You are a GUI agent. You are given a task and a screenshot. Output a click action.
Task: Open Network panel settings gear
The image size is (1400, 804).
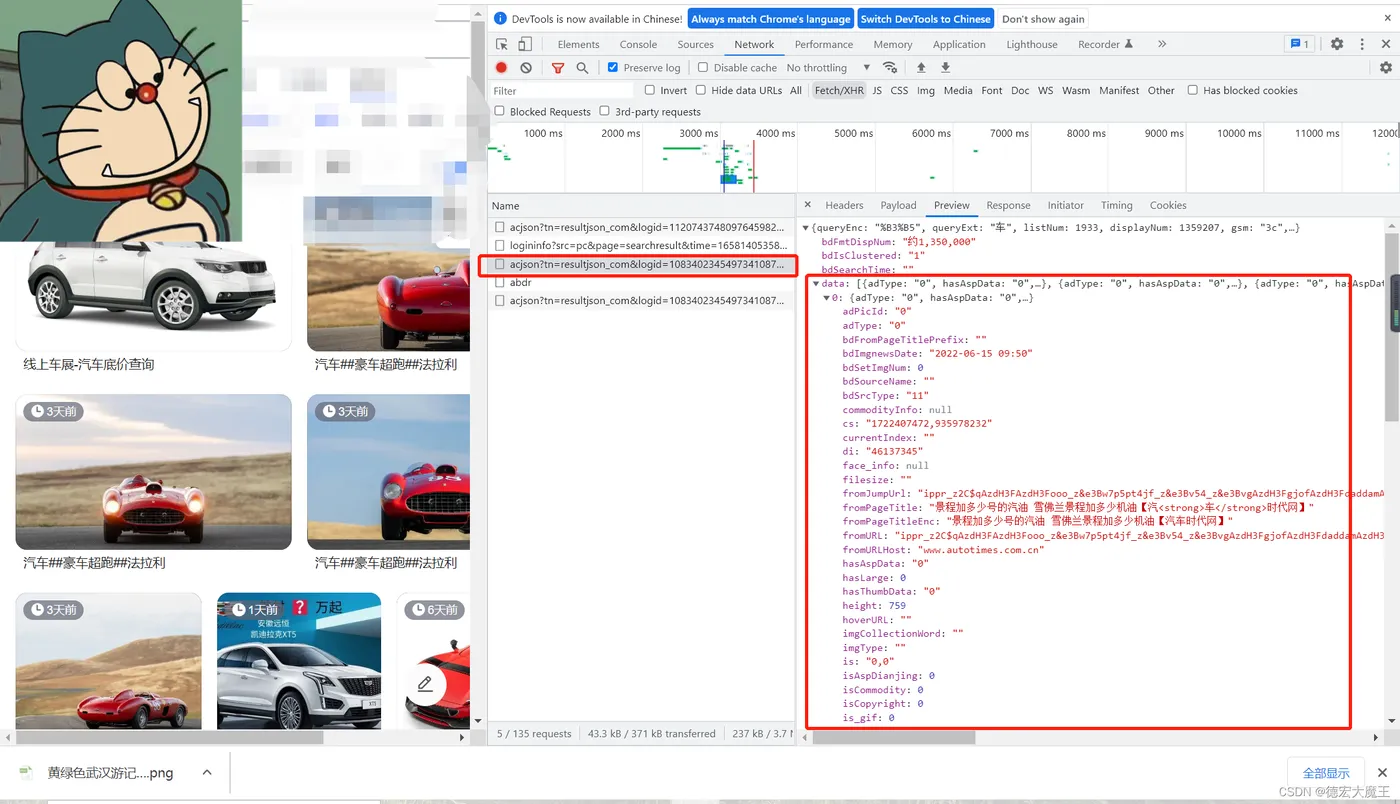tap(1386, 68)
